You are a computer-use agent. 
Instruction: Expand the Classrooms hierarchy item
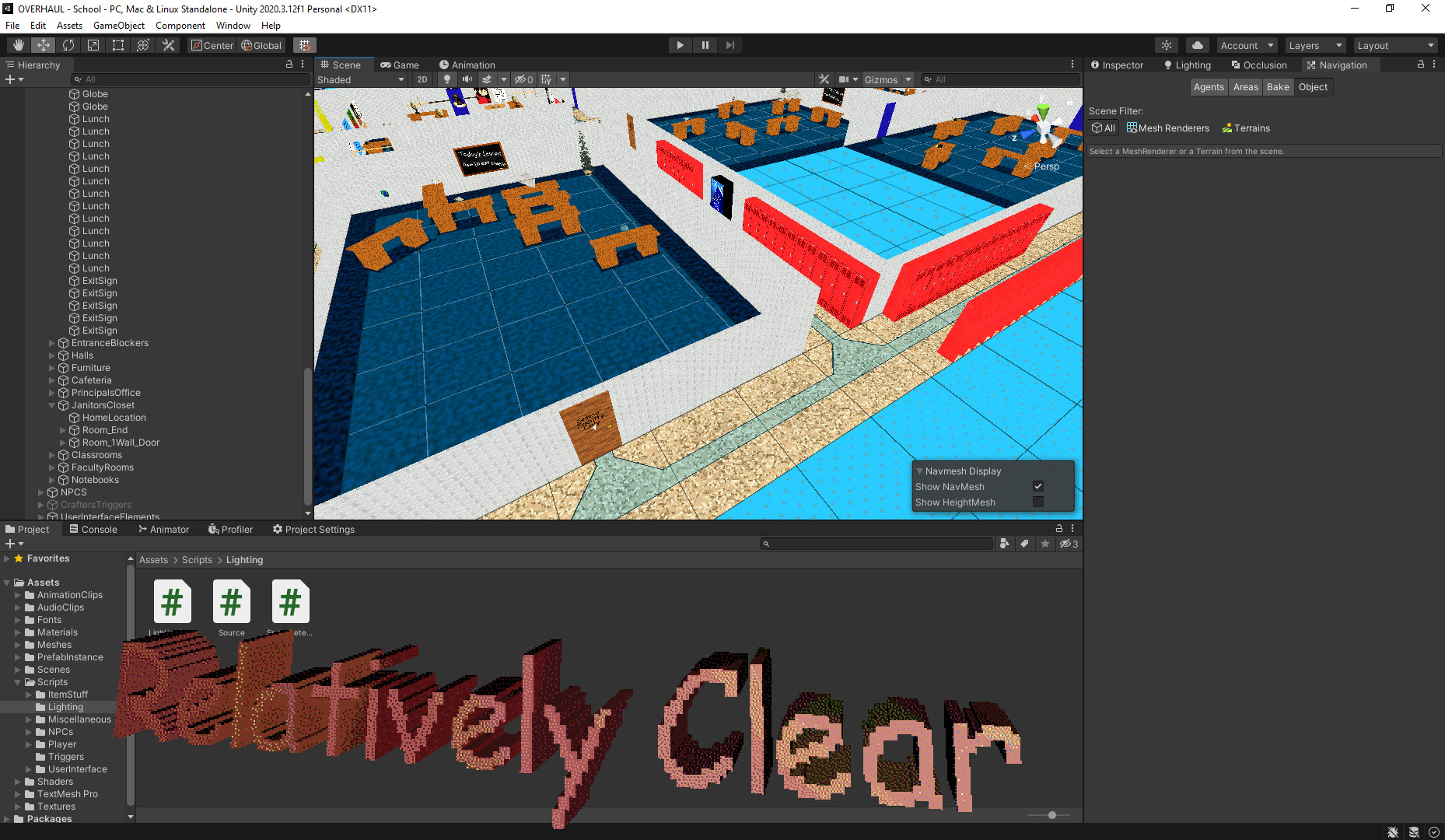tap(51, 454)
